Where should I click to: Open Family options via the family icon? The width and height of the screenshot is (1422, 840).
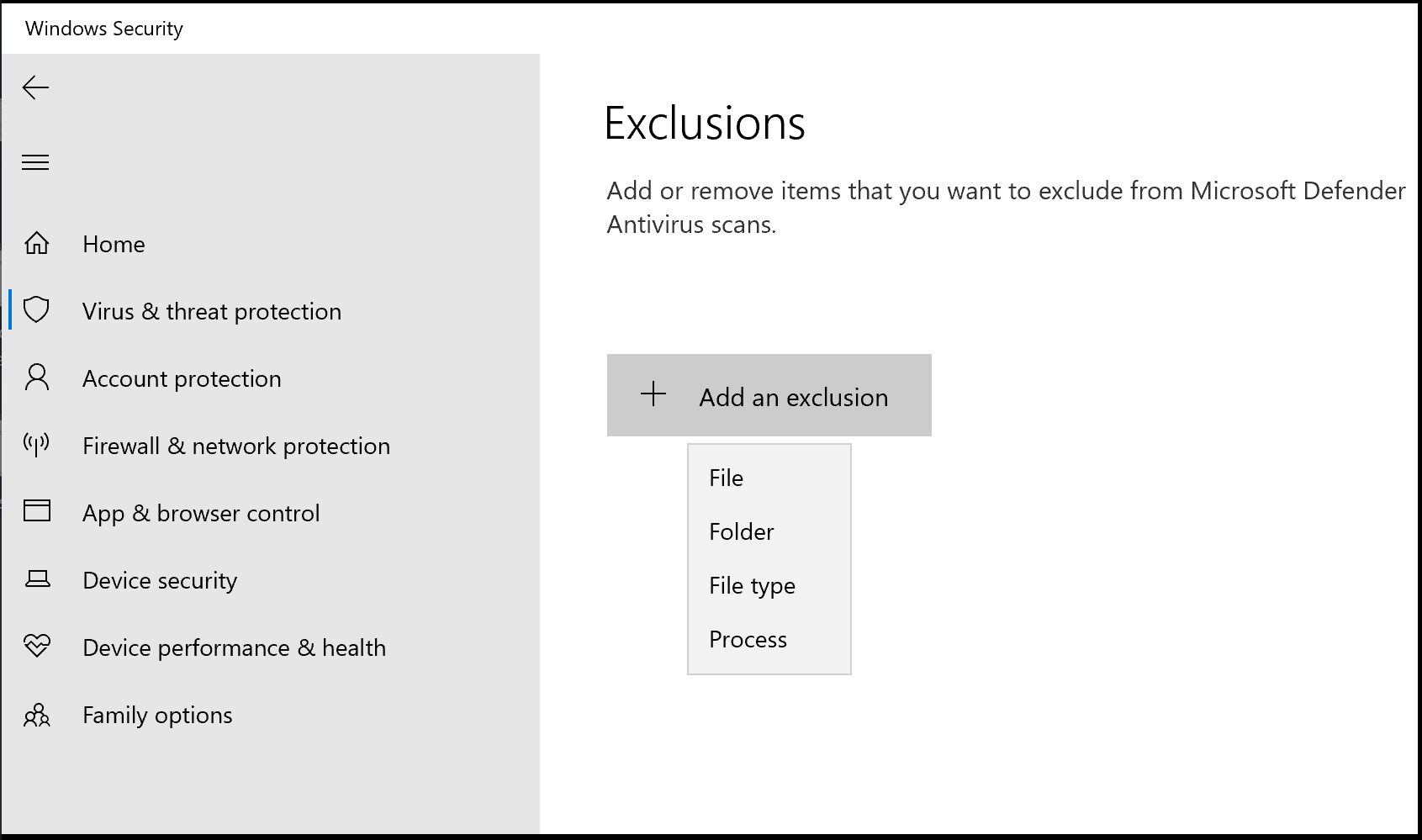36,715
